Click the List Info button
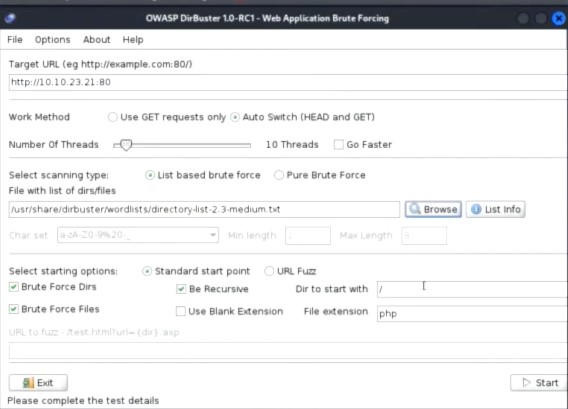Screen dimensions: 568x409 point(496,209)
